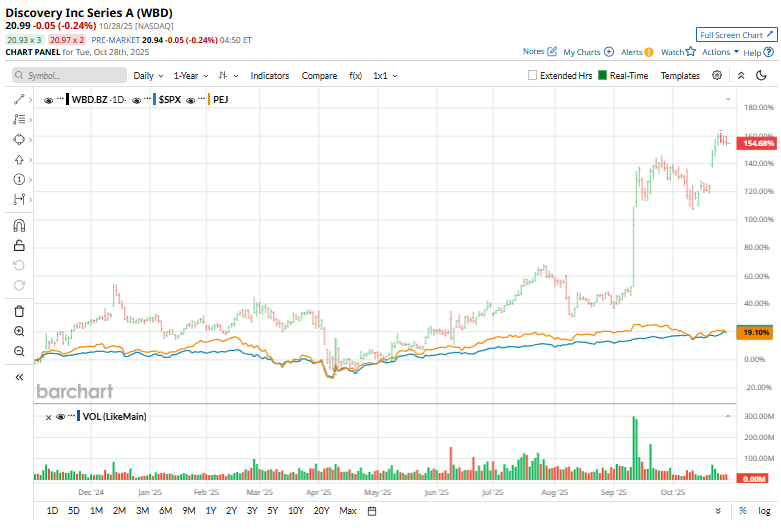Select the 20Y time range
This screenshot has width=781, height=532.
[x=321, y=511]
